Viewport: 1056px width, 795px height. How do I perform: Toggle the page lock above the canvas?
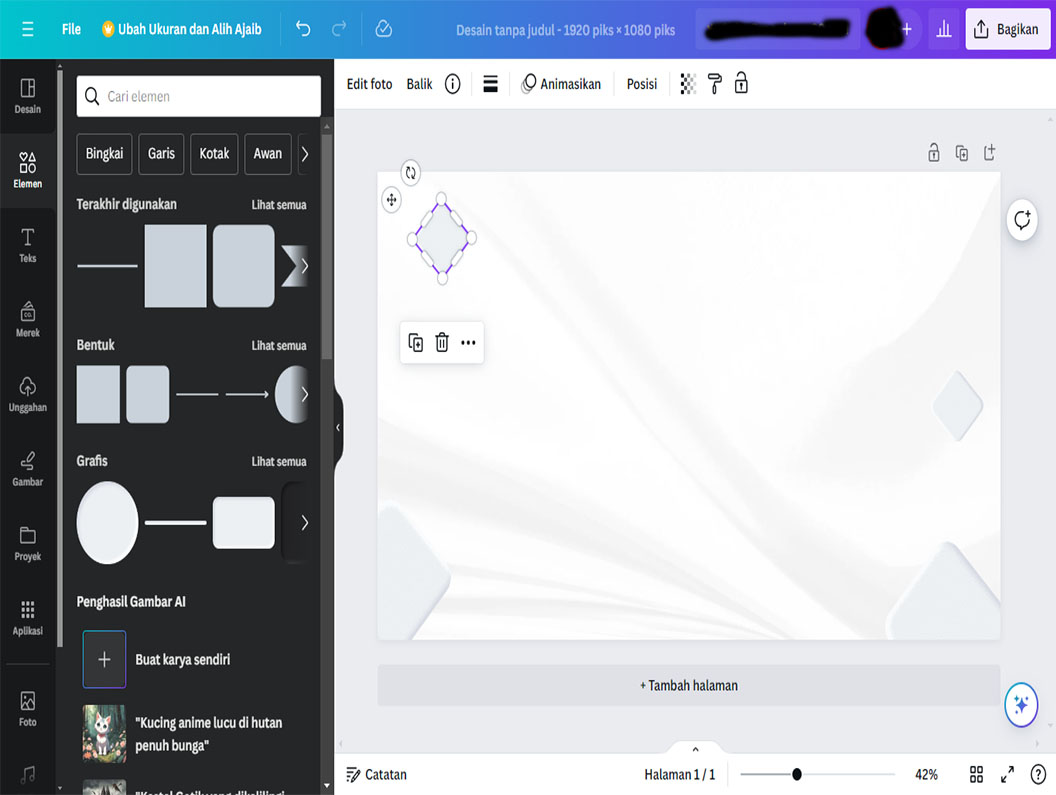coord(933,153)
